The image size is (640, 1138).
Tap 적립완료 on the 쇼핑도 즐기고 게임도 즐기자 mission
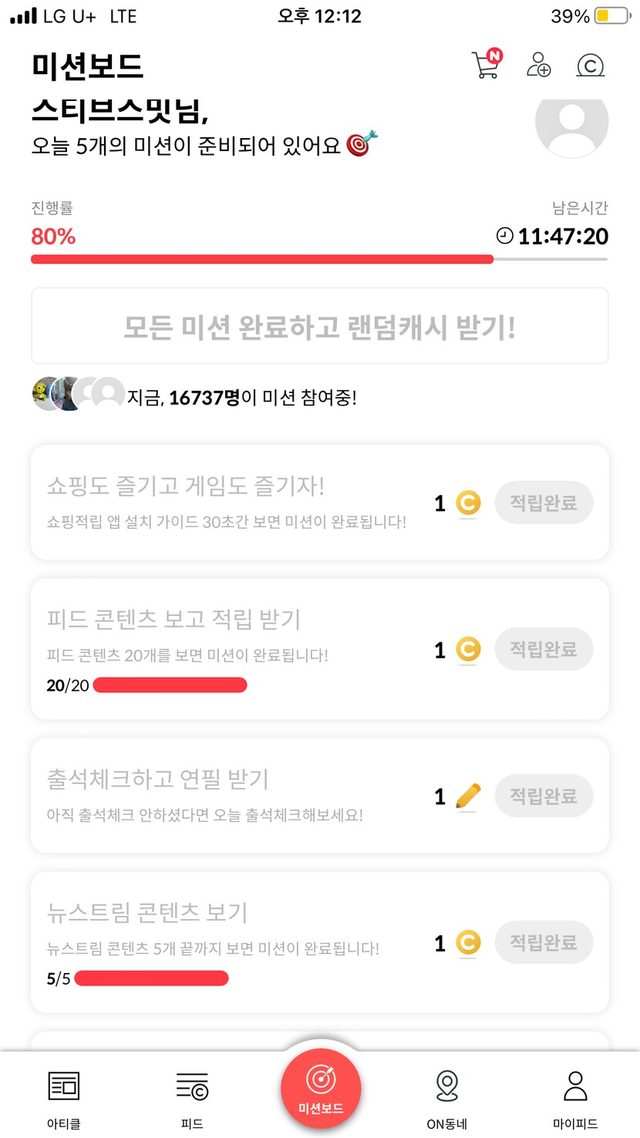543,503
